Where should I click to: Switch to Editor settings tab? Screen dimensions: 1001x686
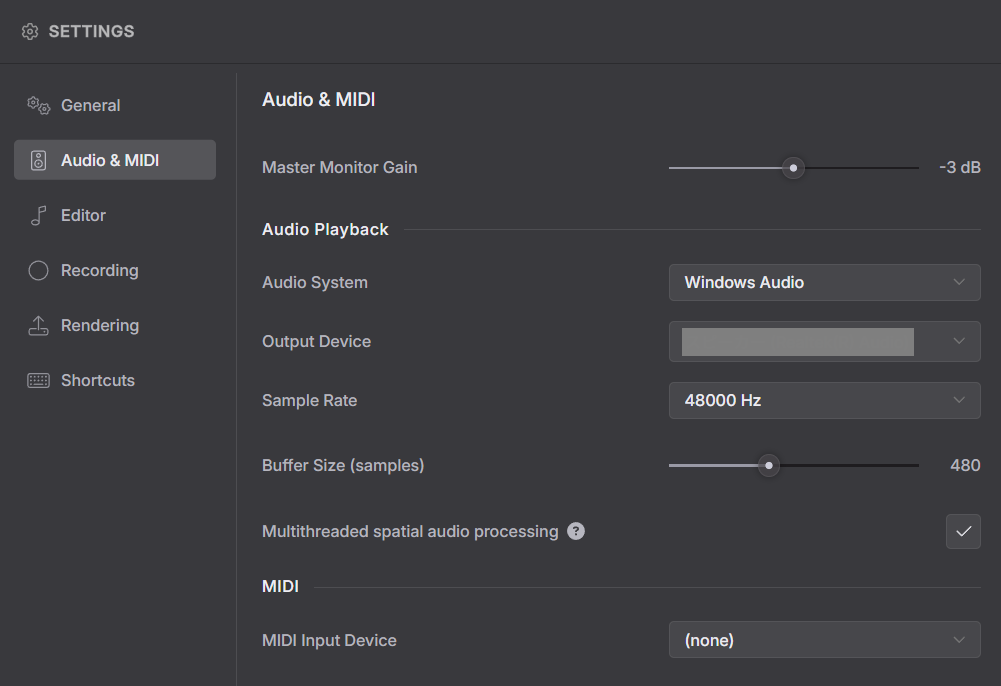coord(115,215)
